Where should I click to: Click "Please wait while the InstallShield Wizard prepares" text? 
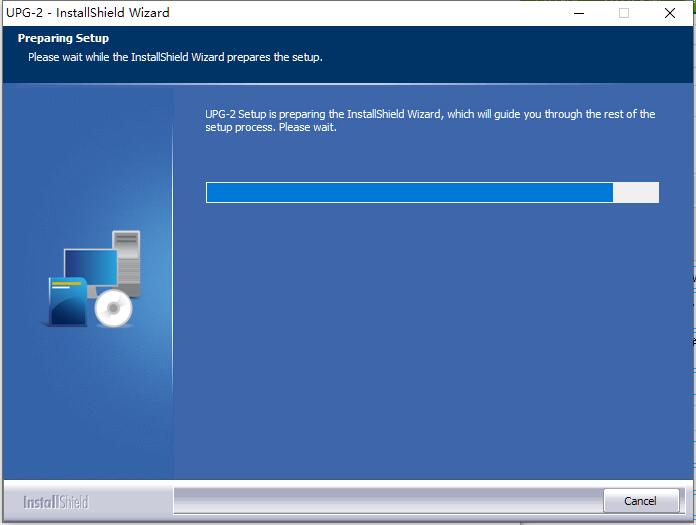pos(175,57)
